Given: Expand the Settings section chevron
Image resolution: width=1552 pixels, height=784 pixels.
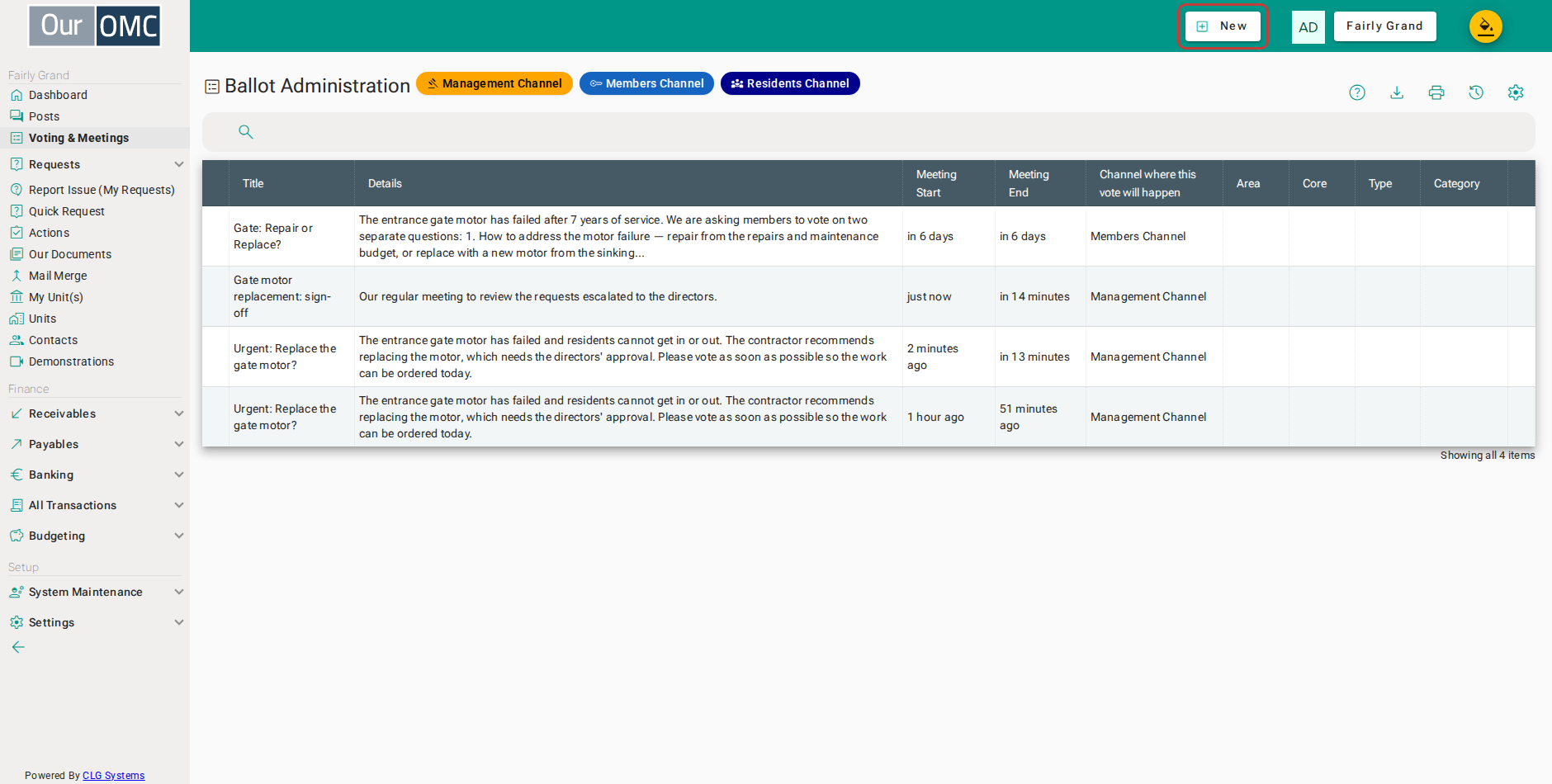Looking at the screenshot, I should (179, 622).
